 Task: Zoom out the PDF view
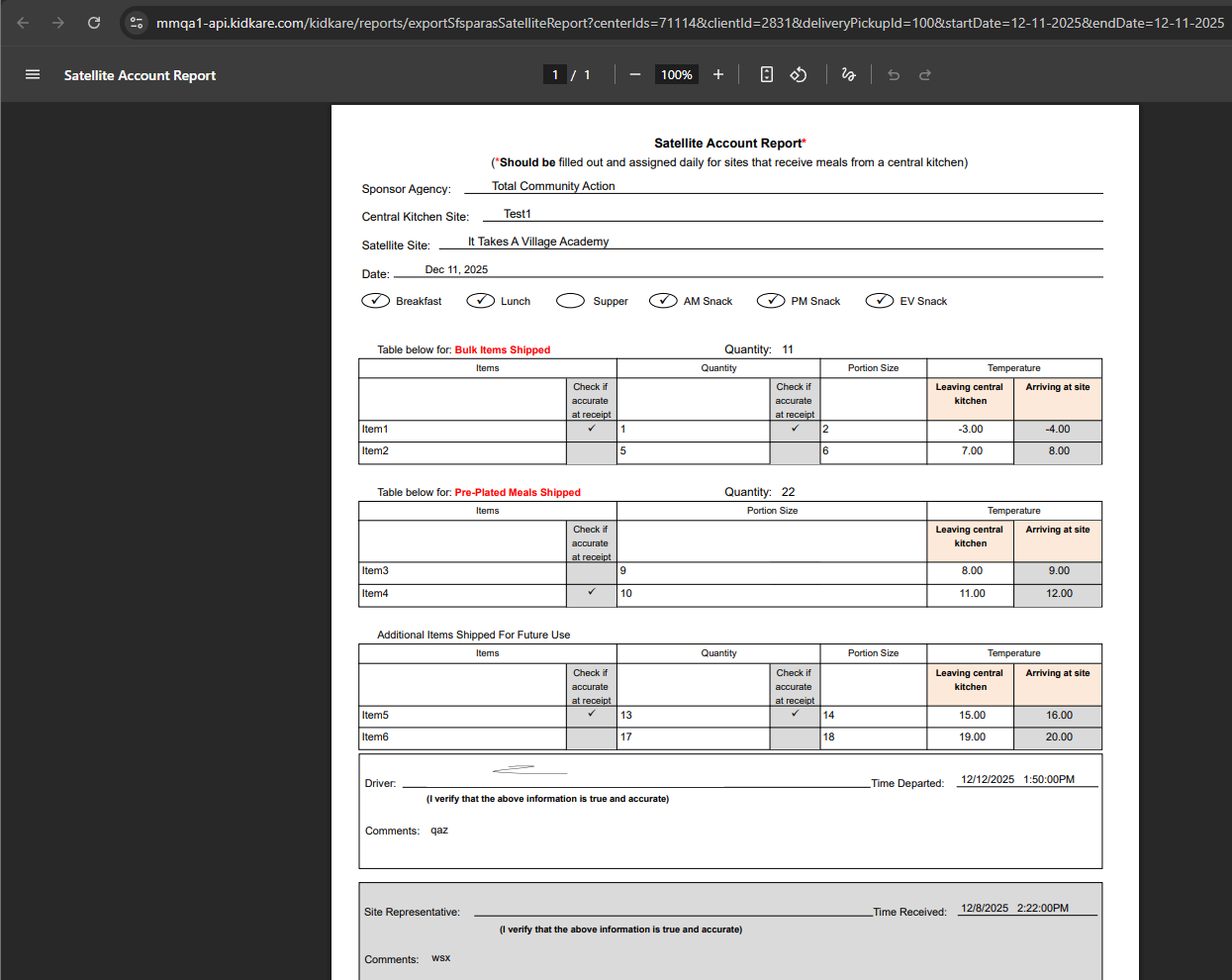pyautogui.click(x=635, y=74)
